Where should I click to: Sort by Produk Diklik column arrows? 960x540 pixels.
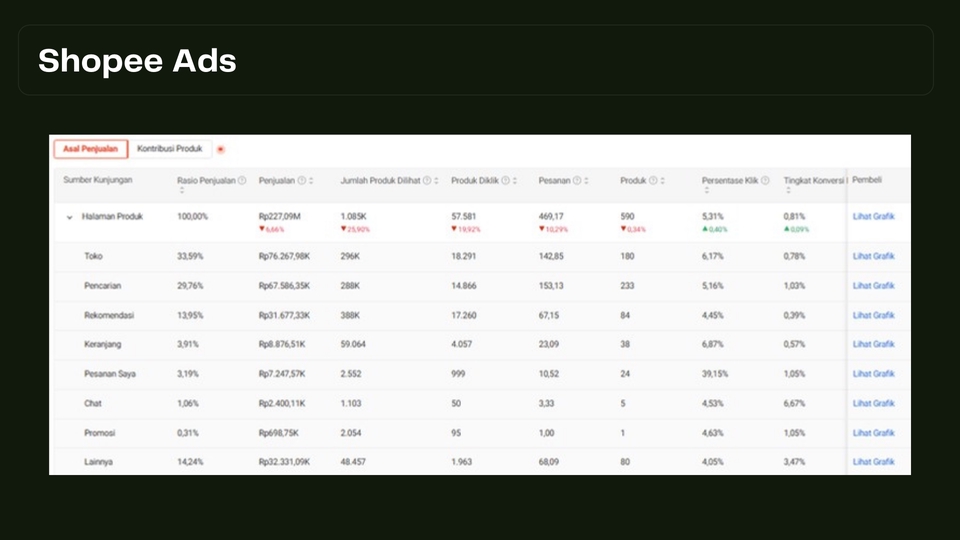515,180
